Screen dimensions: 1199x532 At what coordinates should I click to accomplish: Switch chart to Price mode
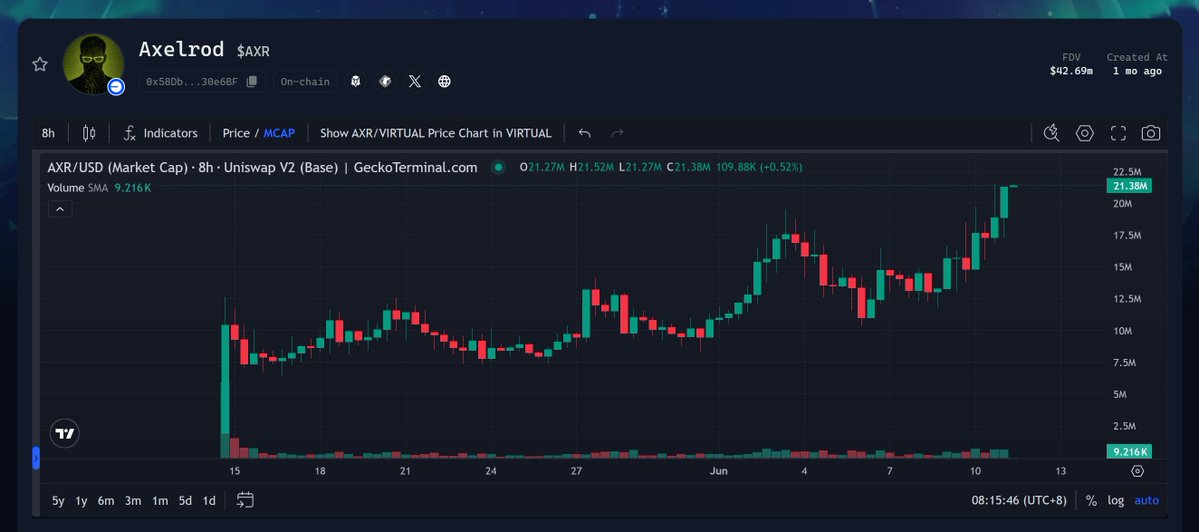(236, 133)
